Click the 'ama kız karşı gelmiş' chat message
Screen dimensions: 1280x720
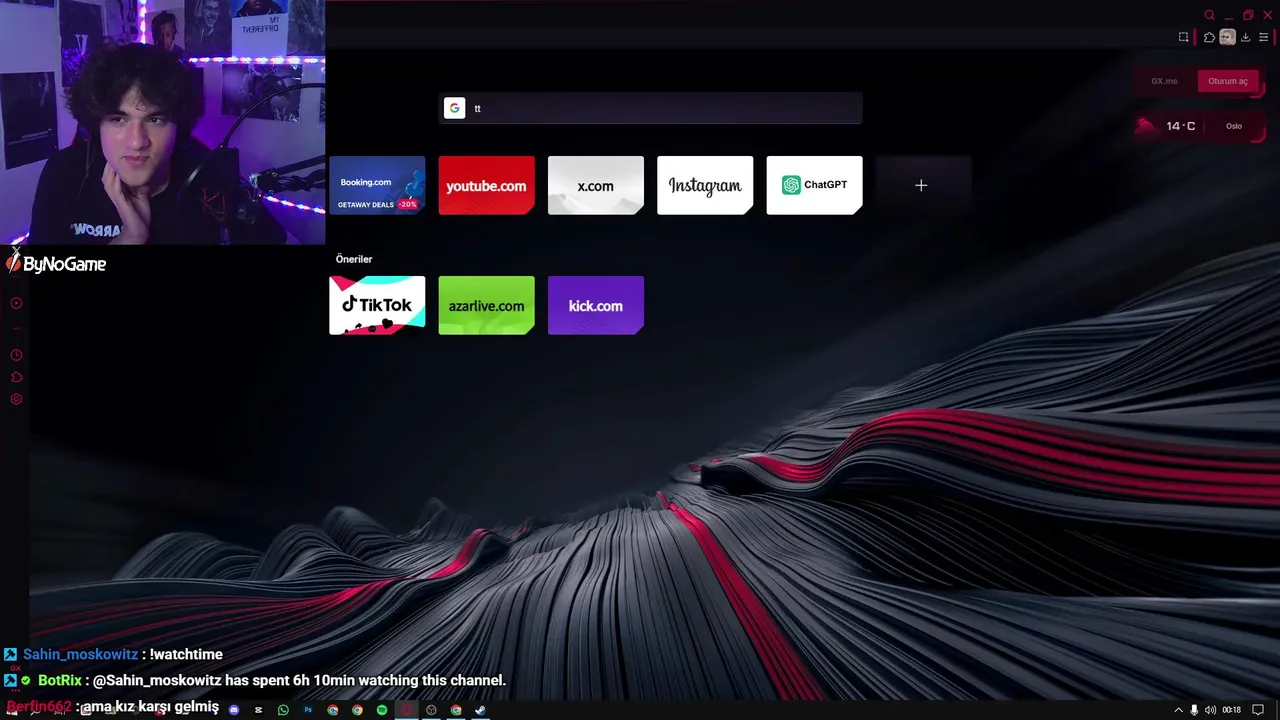click(150, 707)
